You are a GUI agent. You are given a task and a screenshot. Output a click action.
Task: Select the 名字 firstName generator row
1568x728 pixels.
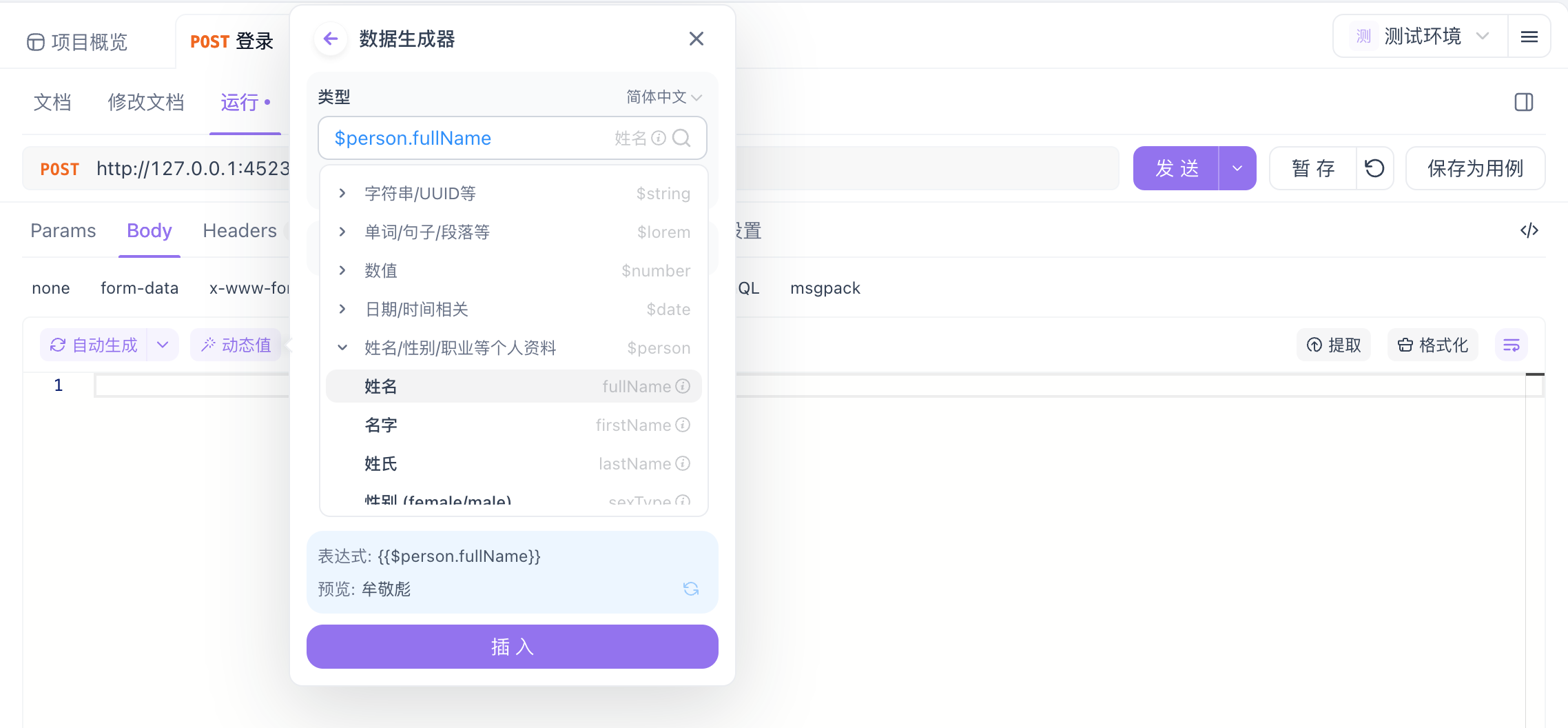click(x=513, y=425)
